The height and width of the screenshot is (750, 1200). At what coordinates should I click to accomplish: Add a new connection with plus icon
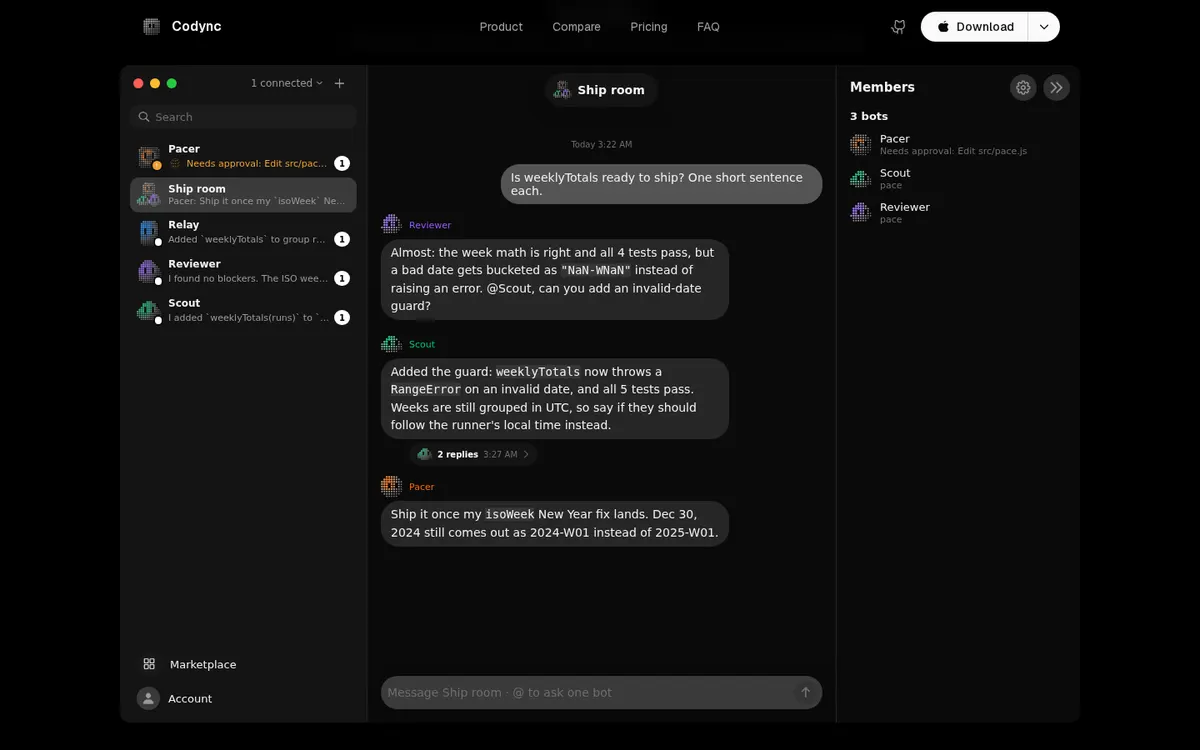(x=340, y=83)
